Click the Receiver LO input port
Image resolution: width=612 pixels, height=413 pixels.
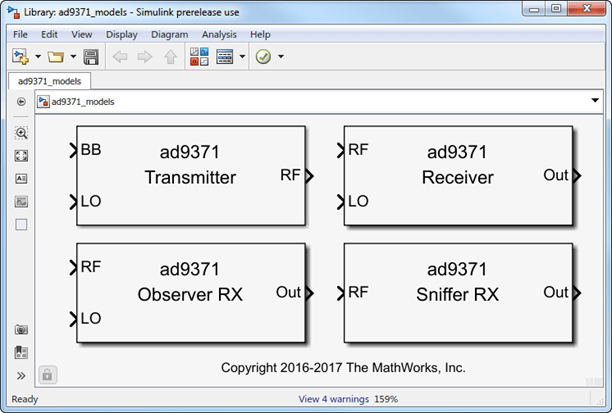341,202
